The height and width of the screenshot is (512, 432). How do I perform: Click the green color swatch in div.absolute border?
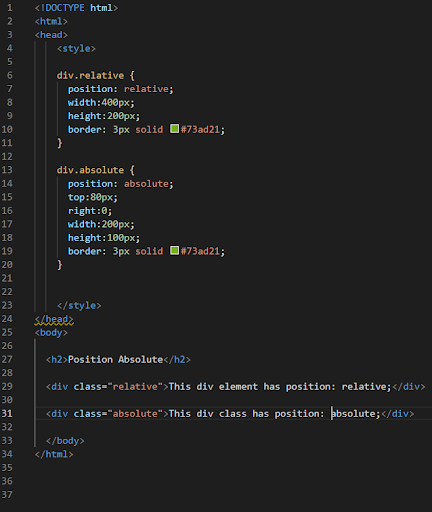[174, 250]
